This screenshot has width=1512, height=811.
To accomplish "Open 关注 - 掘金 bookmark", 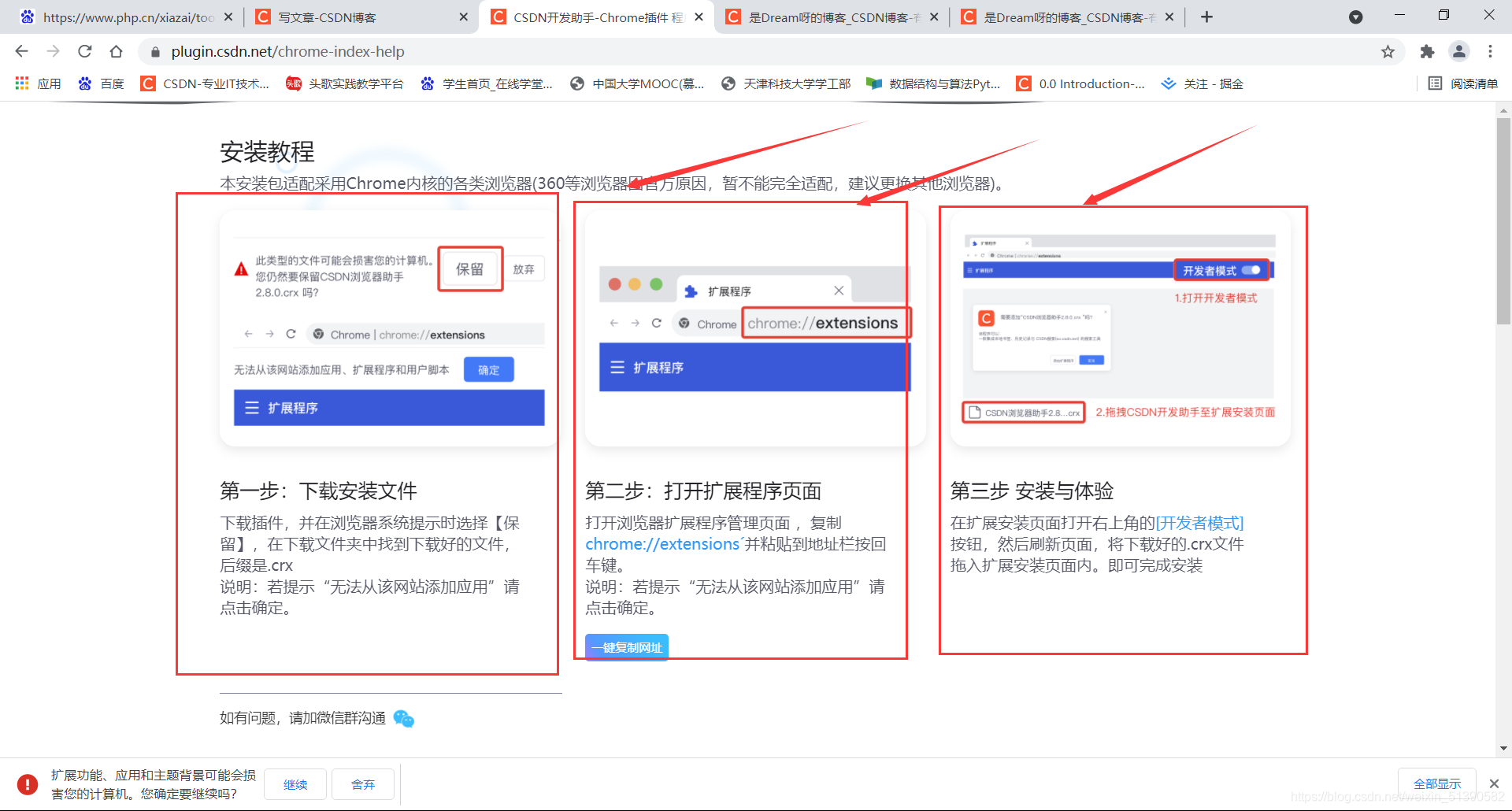I will [x=1203, y=83].
